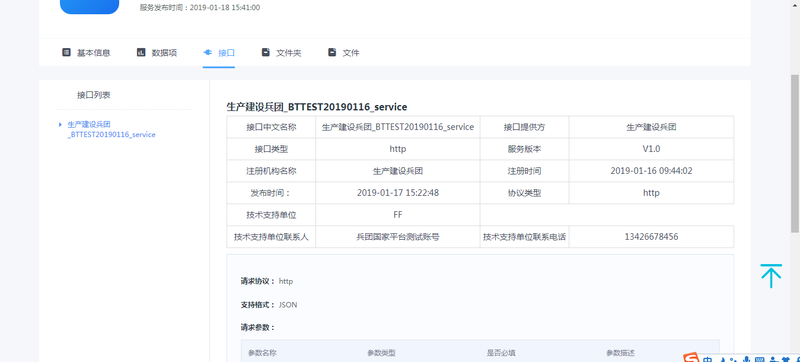Expand the arrow beside 生产建设兵团_BTTEST20190116_service in list

click(x=60, y=124)
